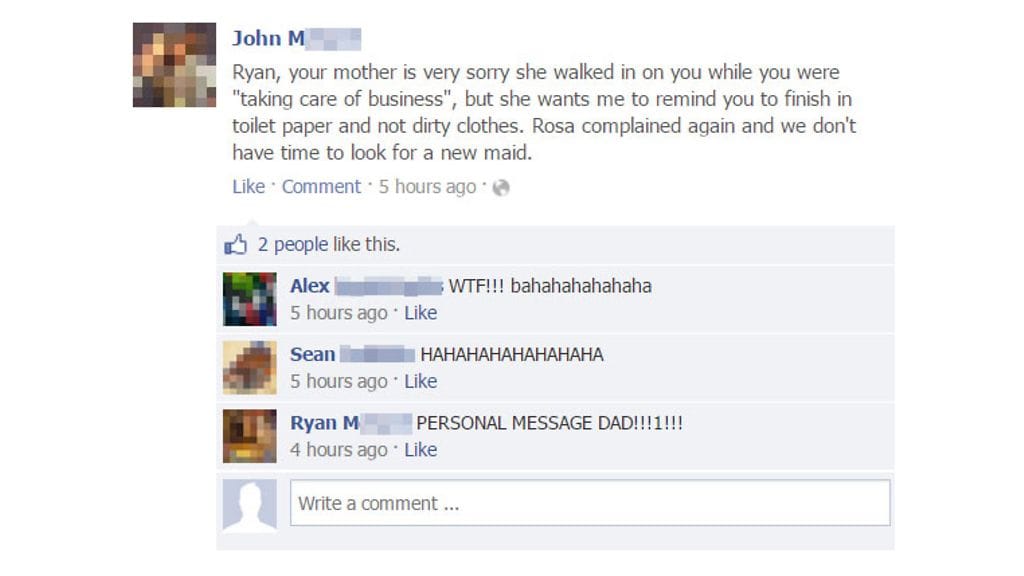Click Comment link under the post
1024x576 pixels.
(321, 187)
